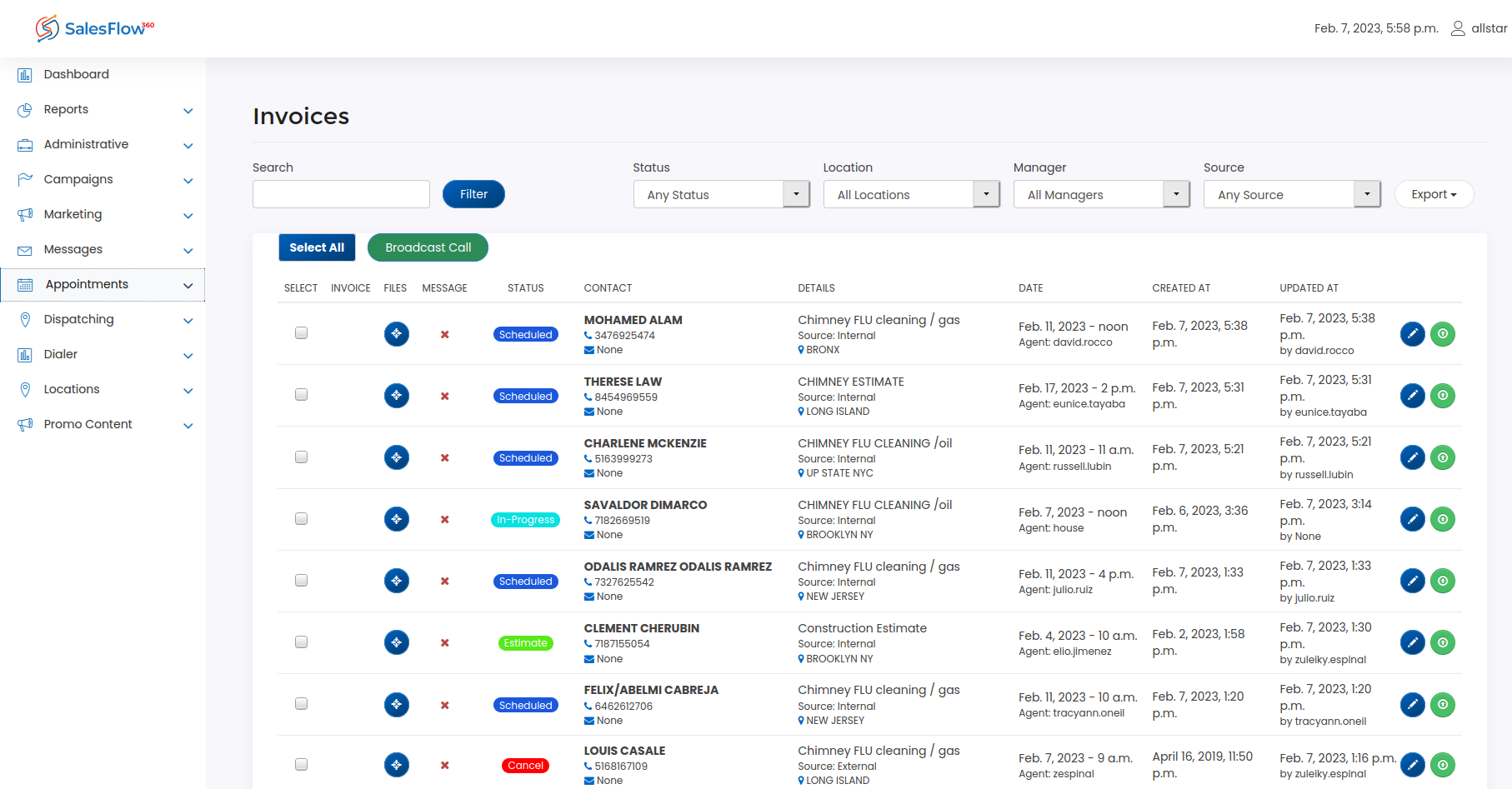
Task: Open Dashboard in the sidebar
Action: 77,74
